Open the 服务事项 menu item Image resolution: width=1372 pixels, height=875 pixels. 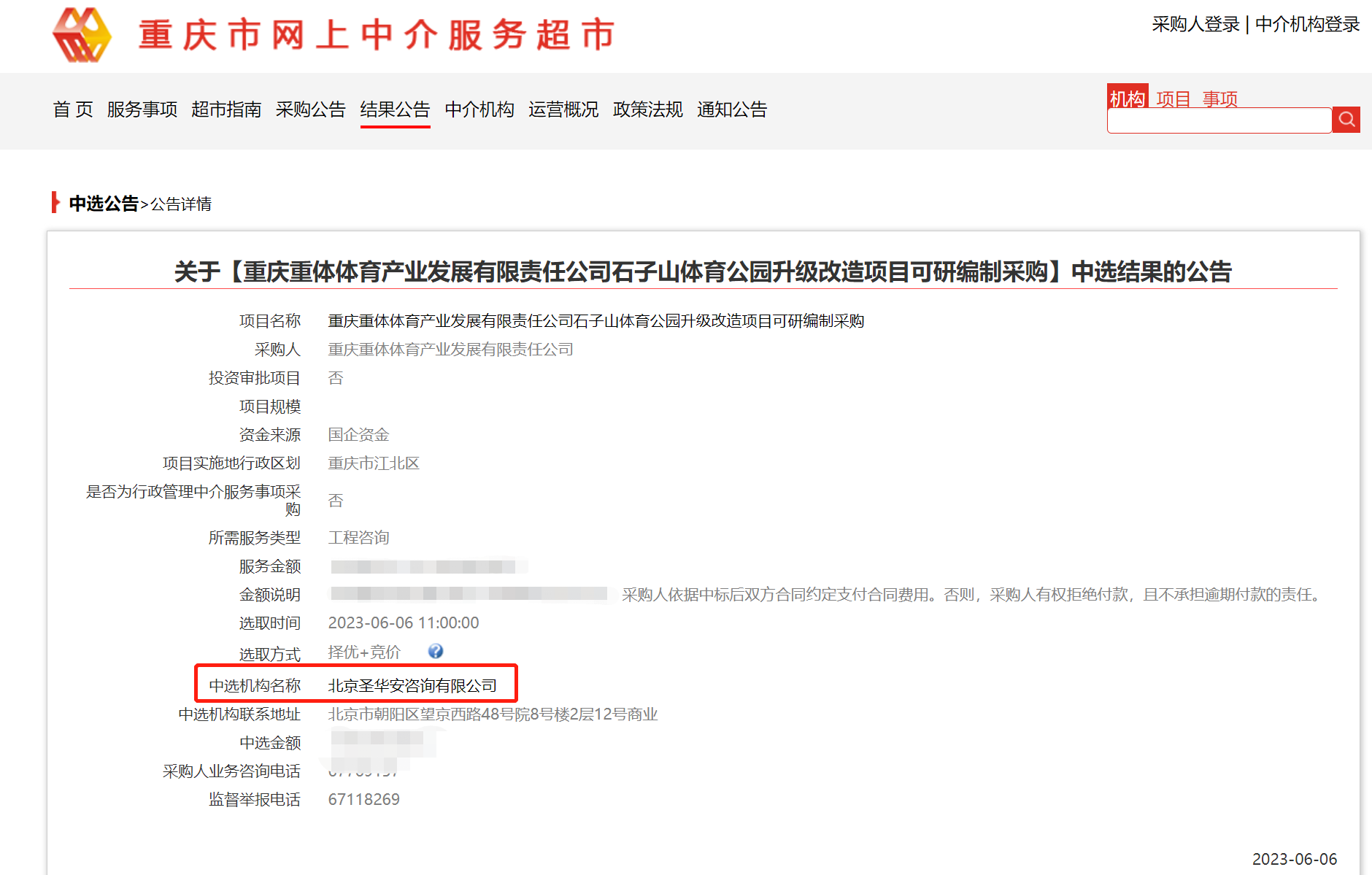(142, 109)
